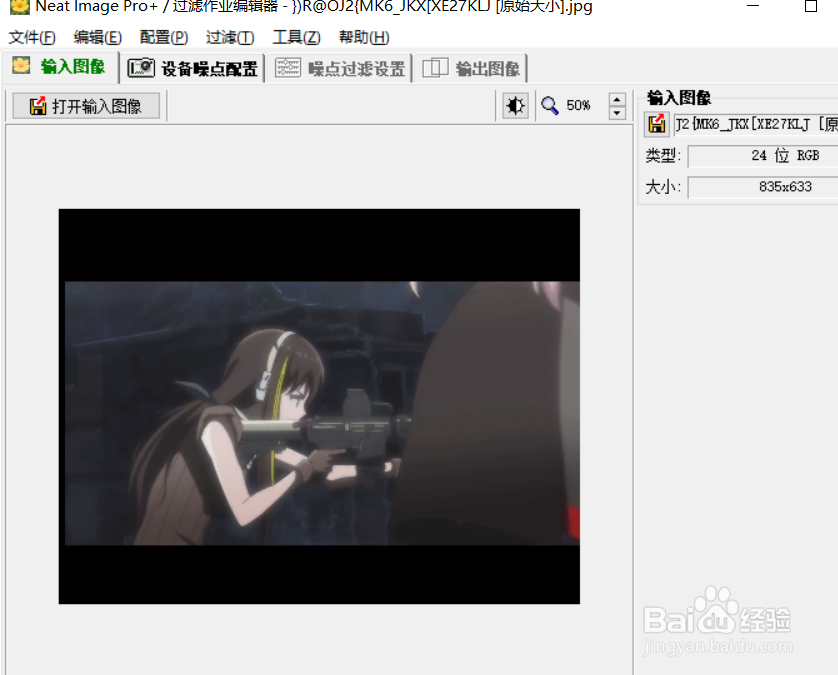Switch to the 噪点过滤设置 tab

coord(340,68)
